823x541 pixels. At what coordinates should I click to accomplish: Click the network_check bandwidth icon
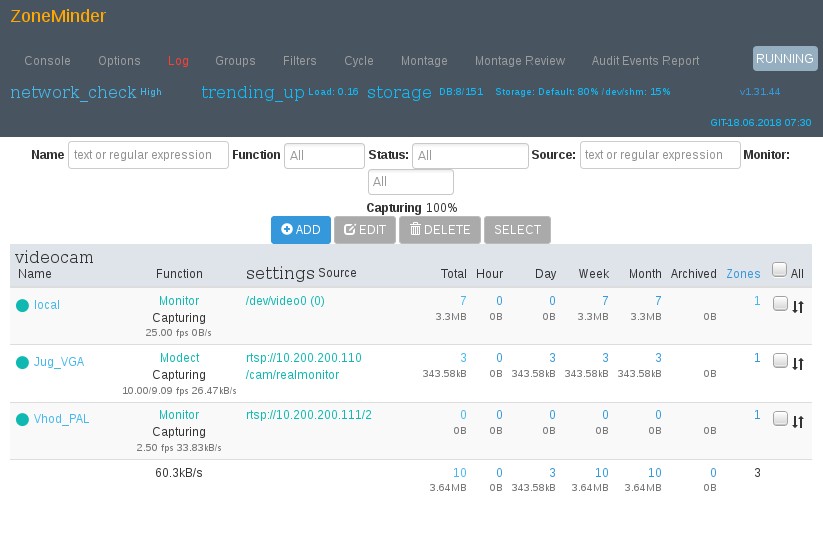(73, 92)
